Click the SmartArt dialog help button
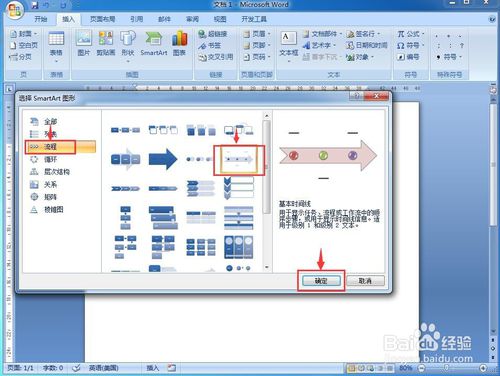500x376 pixels. [356, 96]
